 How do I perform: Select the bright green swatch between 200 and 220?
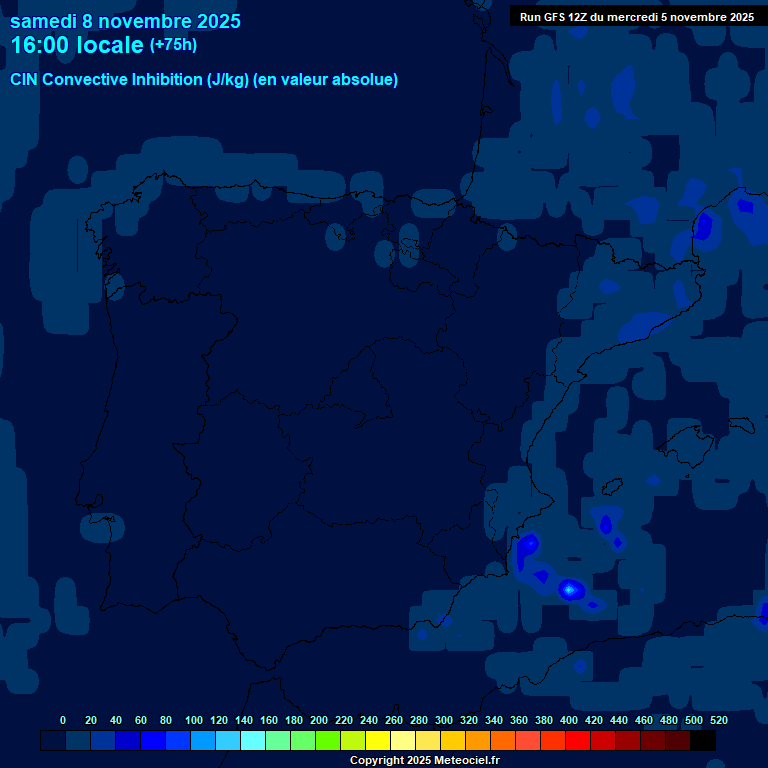pos(328,740)
